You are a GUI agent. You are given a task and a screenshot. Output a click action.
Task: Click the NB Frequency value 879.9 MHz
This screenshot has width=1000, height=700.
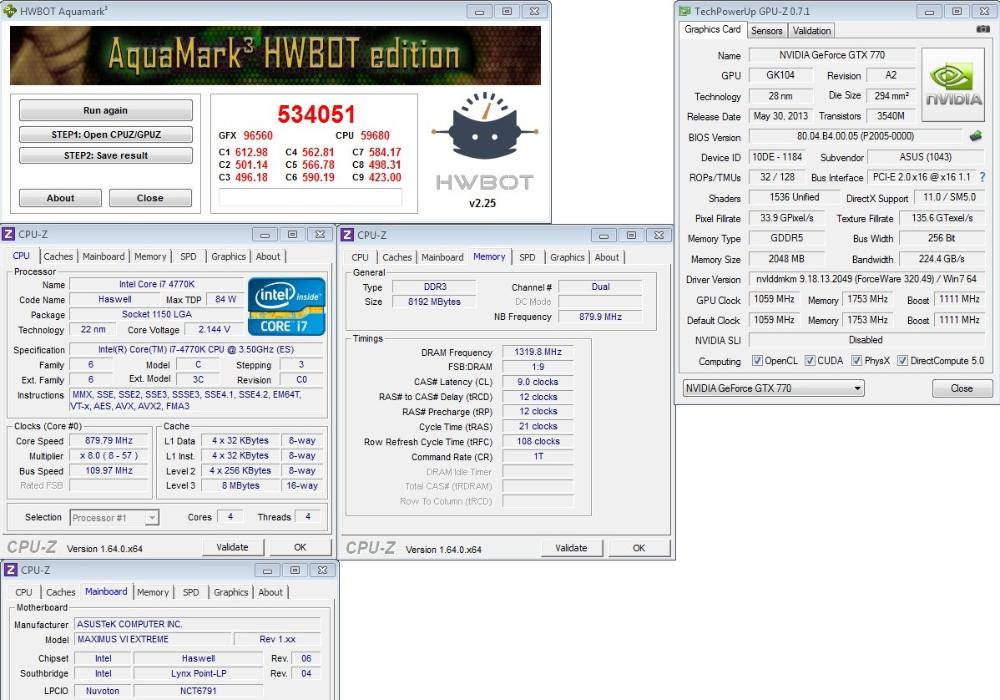600,317
